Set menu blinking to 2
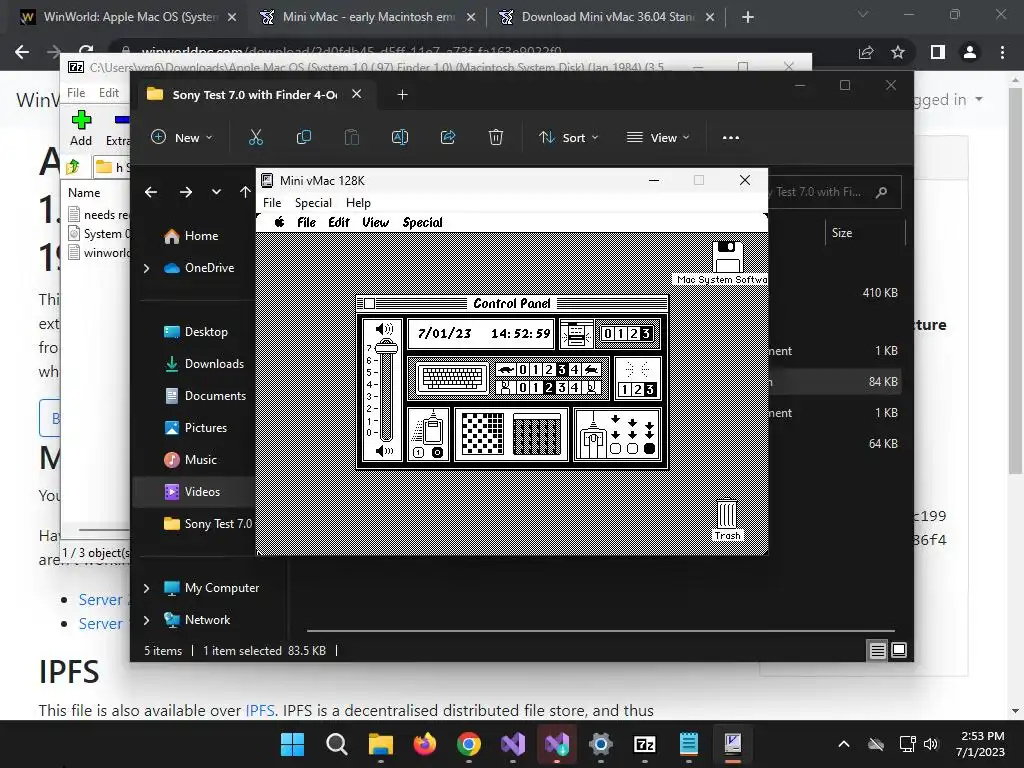 [x=633, y=334]
